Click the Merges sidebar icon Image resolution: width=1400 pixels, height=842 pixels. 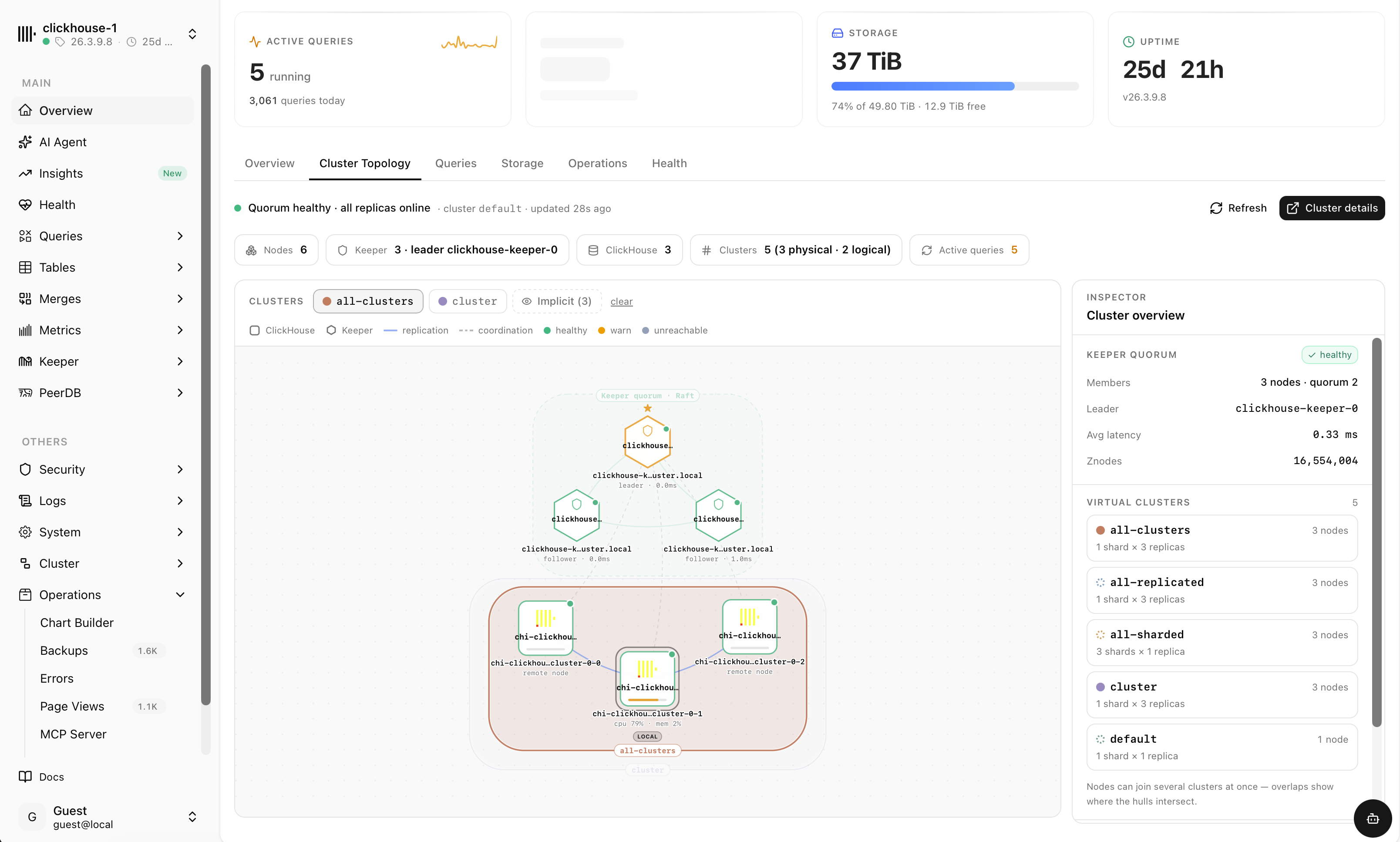[x=25, y=299]
